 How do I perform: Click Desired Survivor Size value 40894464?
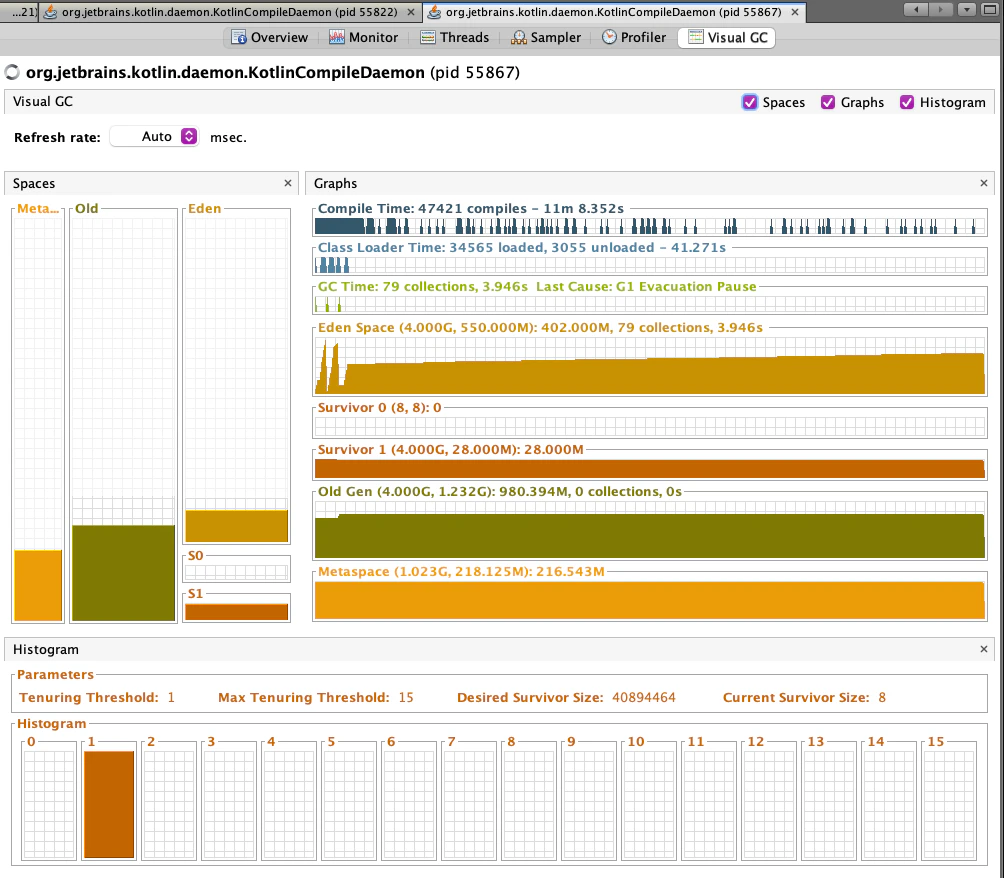coord(644,697)
